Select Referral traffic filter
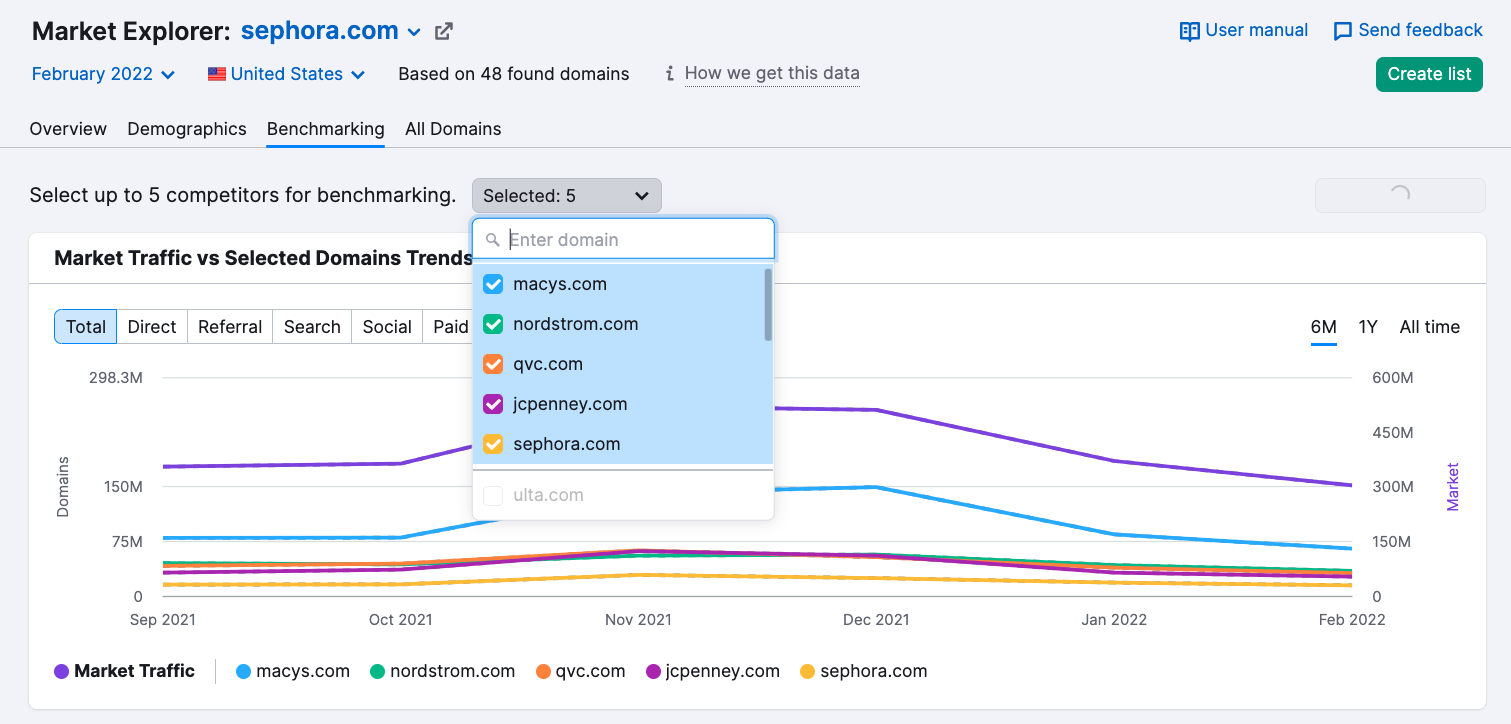Viewport: 1511px width, 724px height. pyautogui.click(x=230, y=327)
